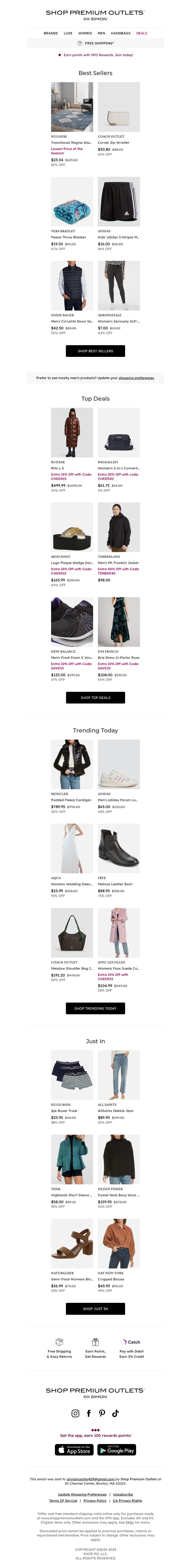
Task: Open the Brands menu item
Action: tap(51, 33)
